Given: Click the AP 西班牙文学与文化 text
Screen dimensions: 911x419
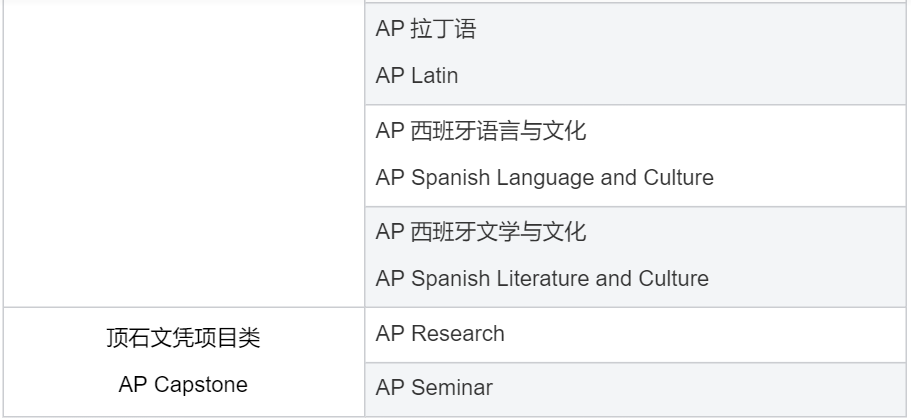Looking at the screenshot, I should tap(481, 231).
